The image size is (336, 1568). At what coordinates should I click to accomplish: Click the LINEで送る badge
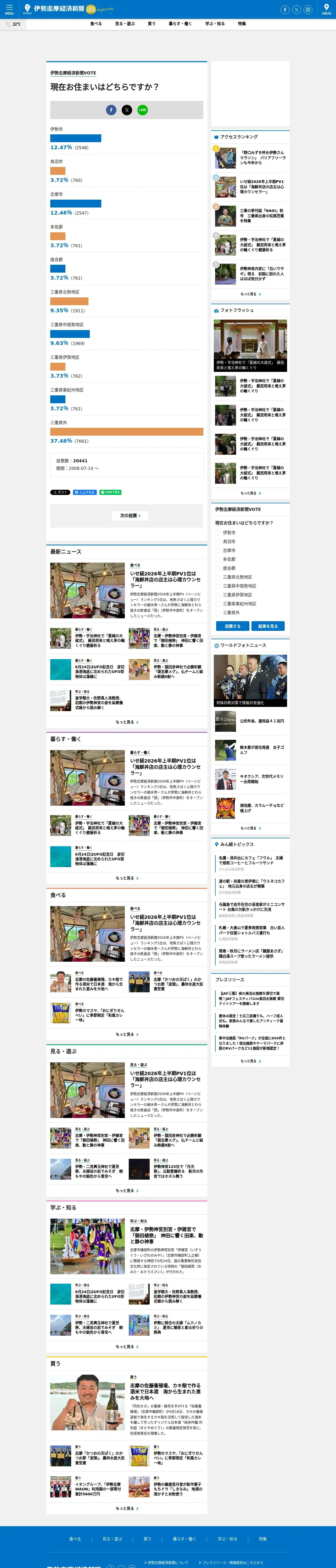110,492
